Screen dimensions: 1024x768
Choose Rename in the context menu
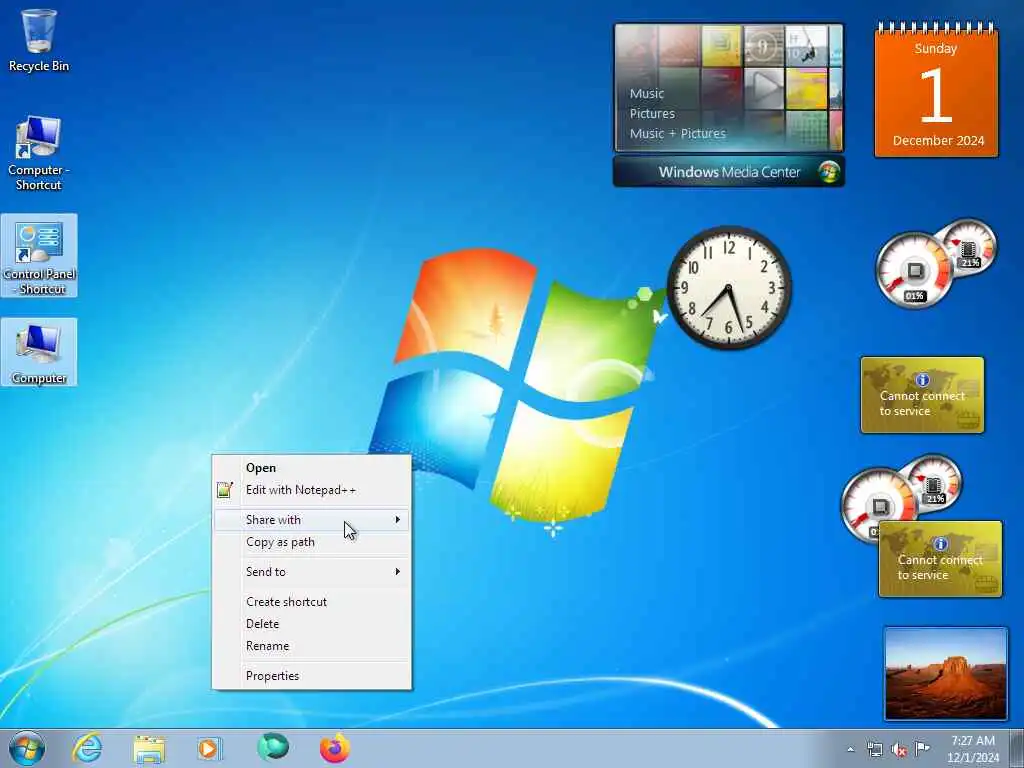click(x=312, y=646)
